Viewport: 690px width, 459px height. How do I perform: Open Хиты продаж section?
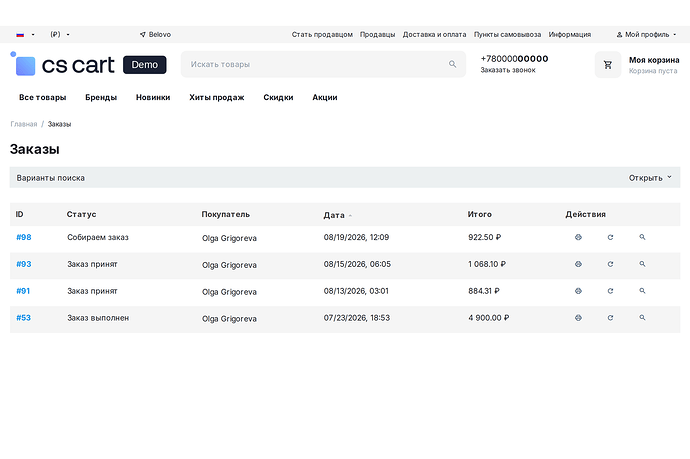click(x=217, y=97)
